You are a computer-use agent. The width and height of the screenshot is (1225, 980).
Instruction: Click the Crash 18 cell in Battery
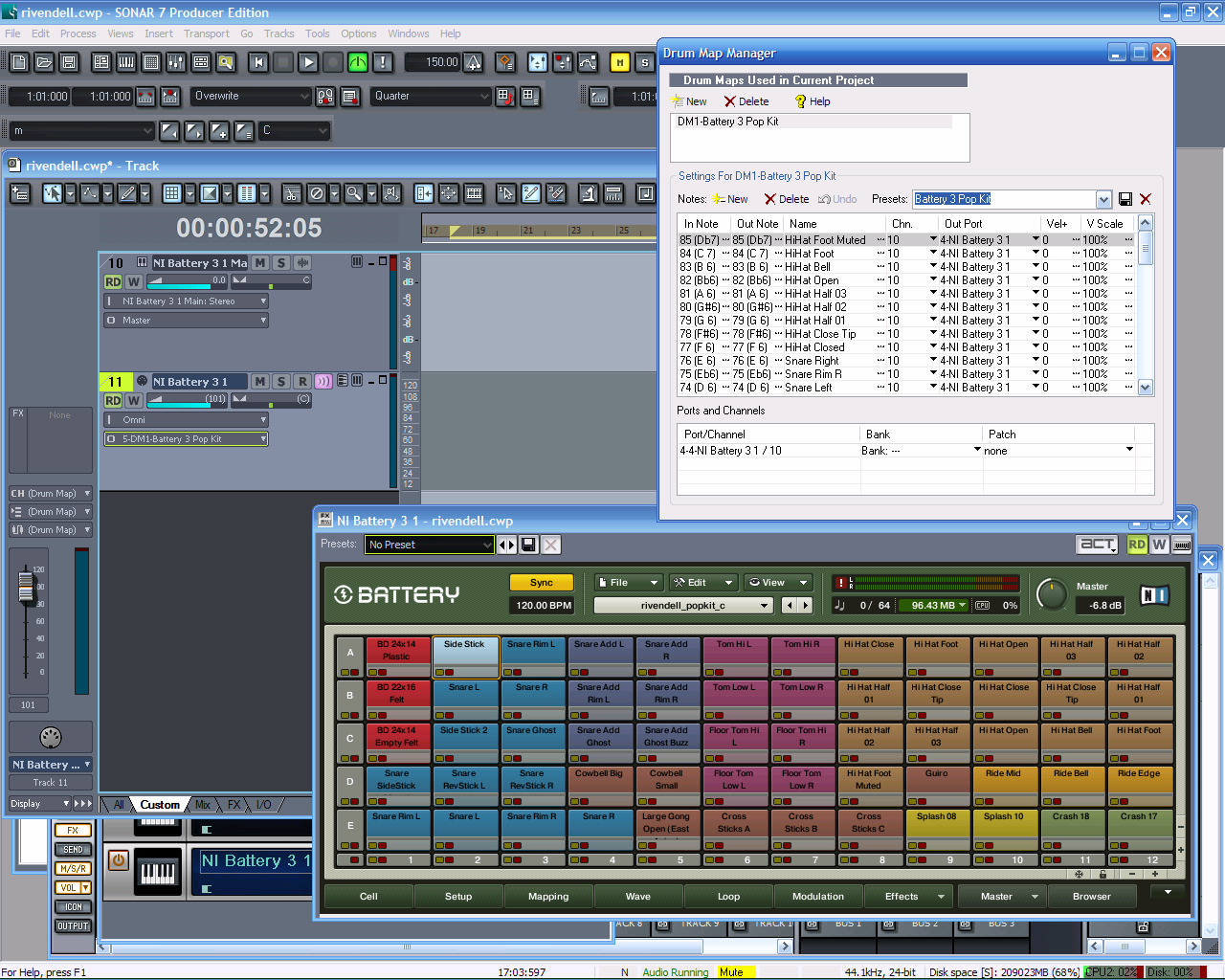click(x=1071, y=829)
